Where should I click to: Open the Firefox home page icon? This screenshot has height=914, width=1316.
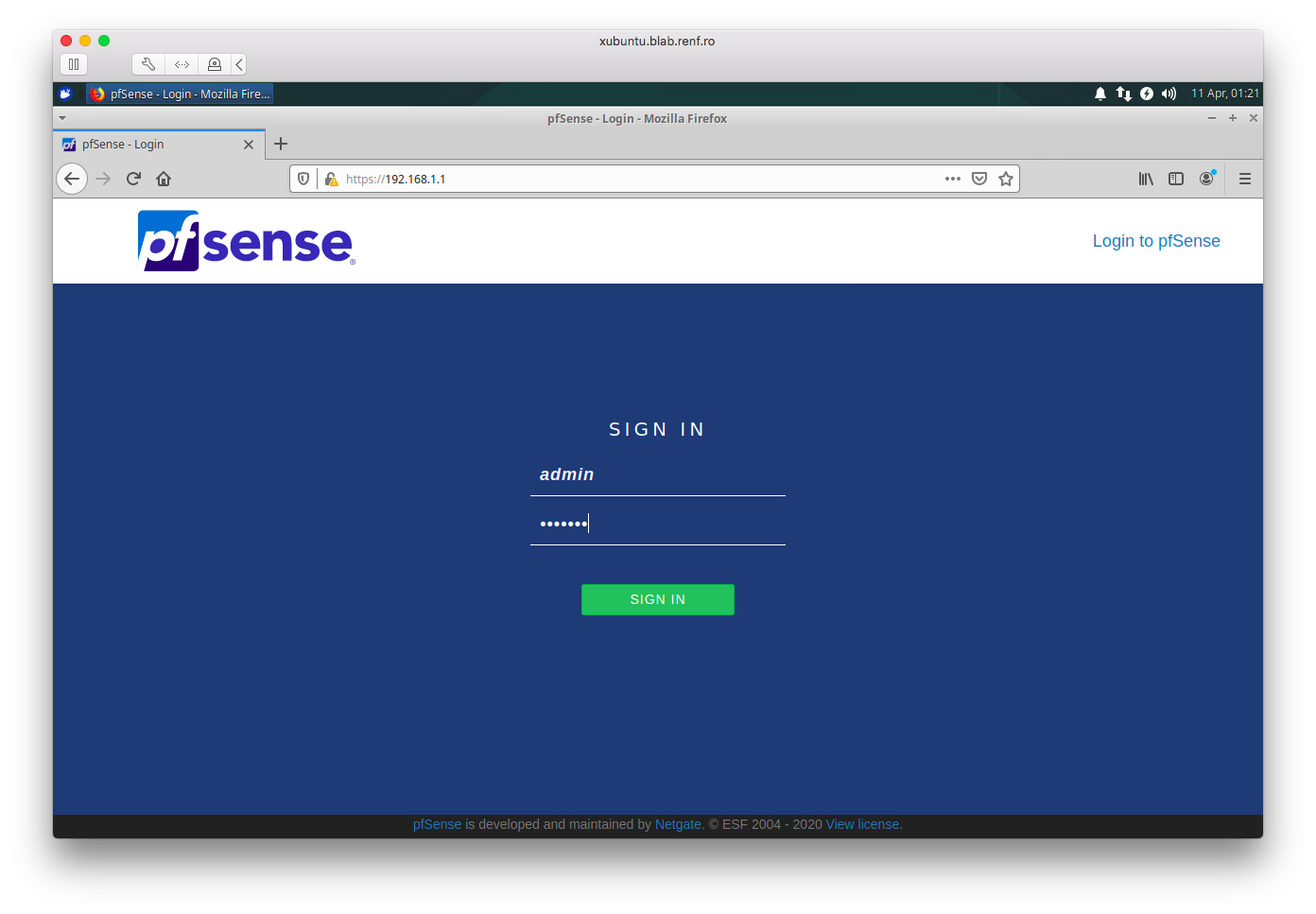[x=164, y=179]
